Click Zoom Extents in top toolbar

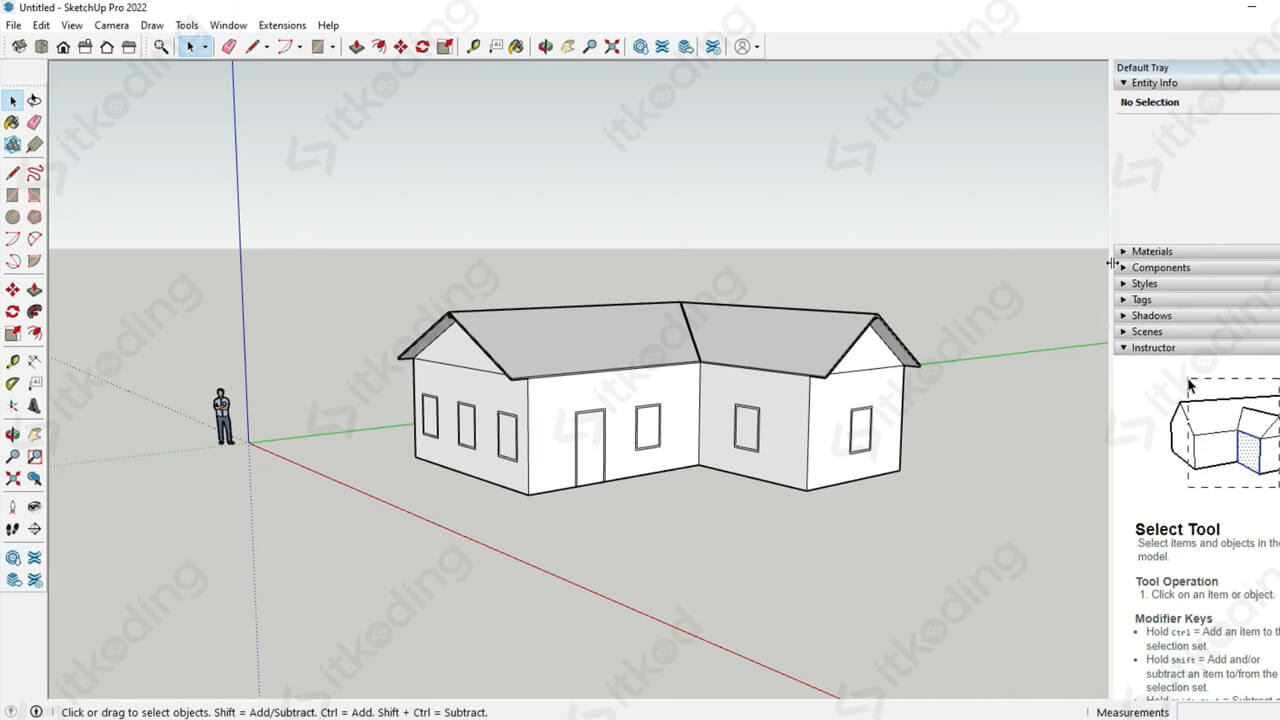(612, 46)
